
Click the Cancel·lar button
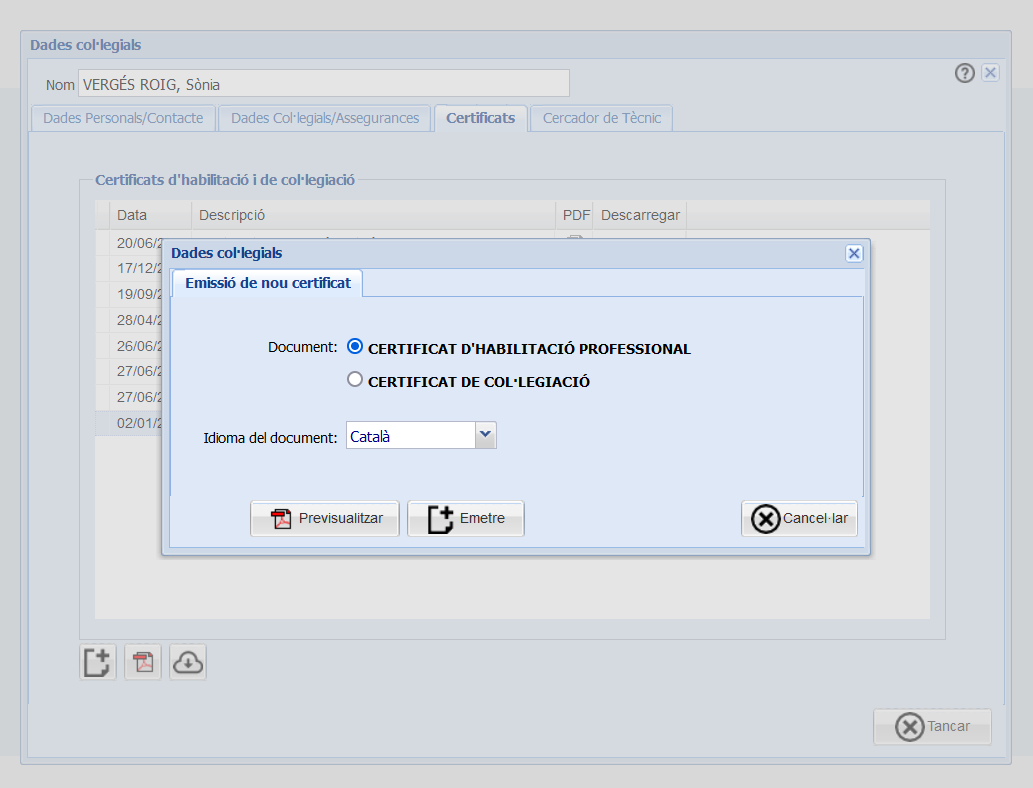coord(799,519)
